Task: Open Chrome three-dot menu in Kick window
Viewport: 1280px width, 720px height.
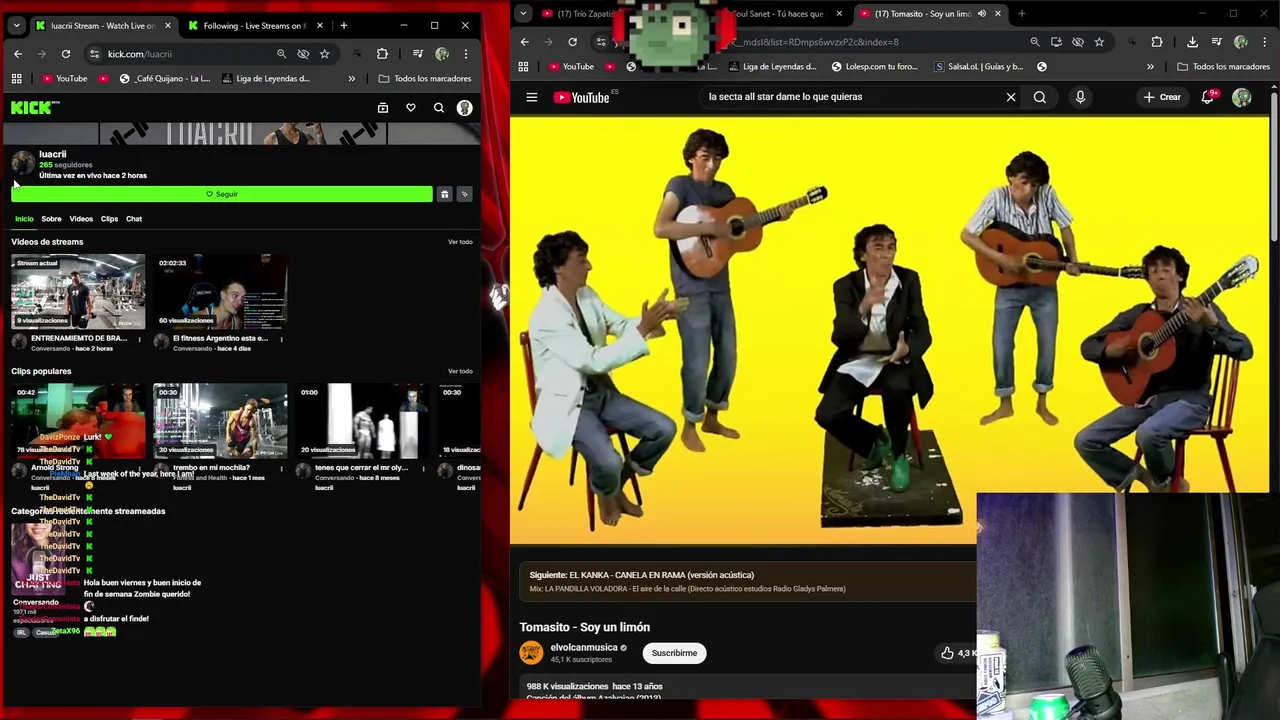Action: point(465,54)
